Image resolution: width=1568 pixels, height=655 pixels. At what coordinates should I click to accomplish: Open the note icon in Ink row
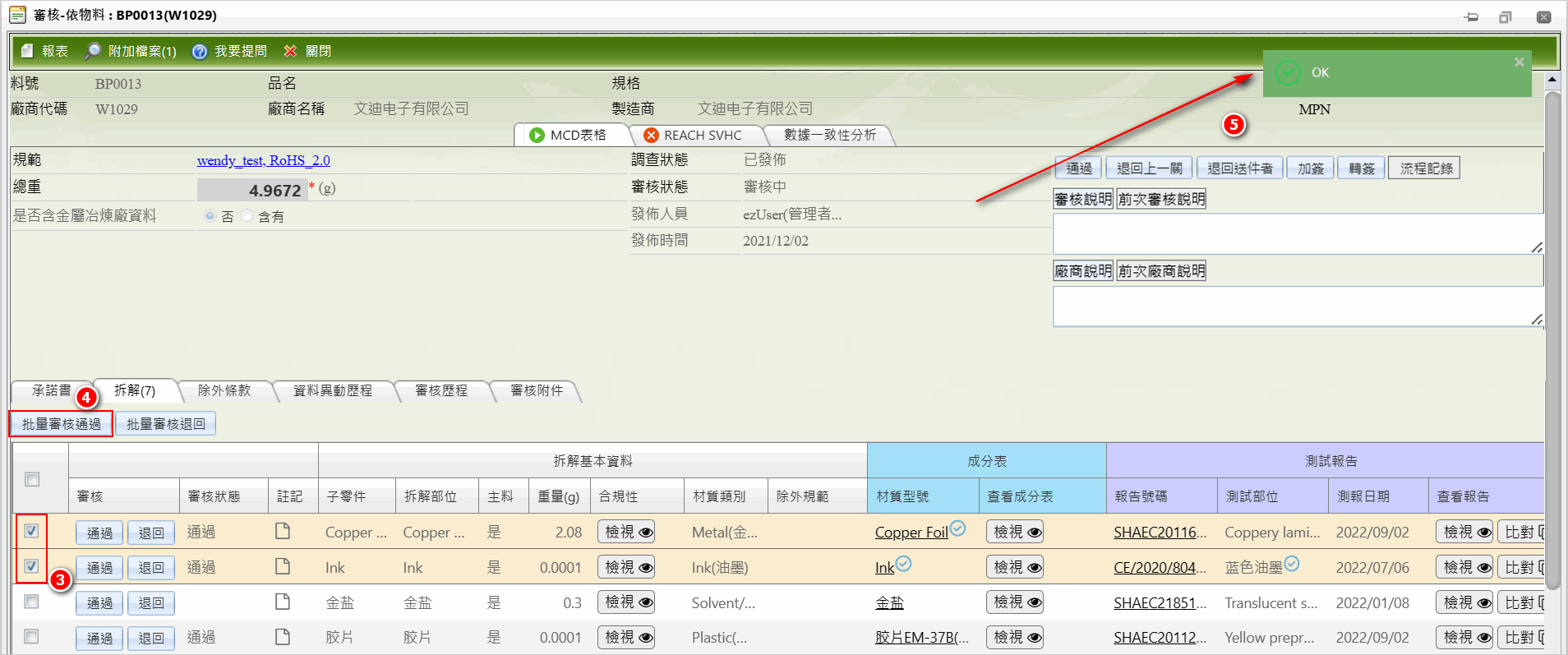(283, 566)
